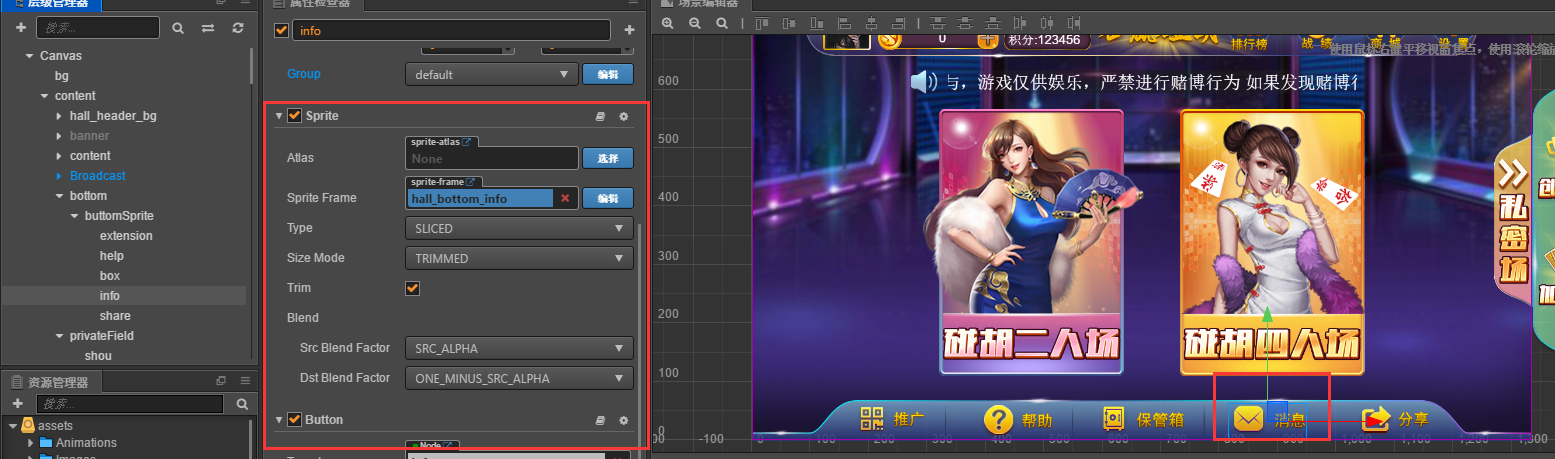Toggle the info node active checkbox

tap(281, 30)
